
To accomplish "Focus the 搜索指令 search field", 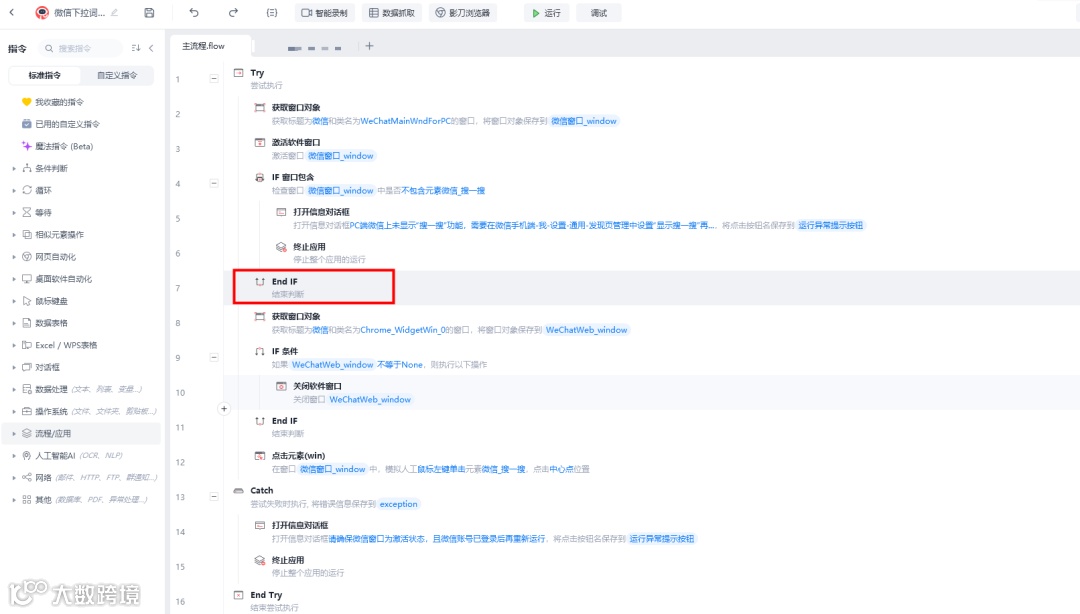I will (x=81, y=48).
